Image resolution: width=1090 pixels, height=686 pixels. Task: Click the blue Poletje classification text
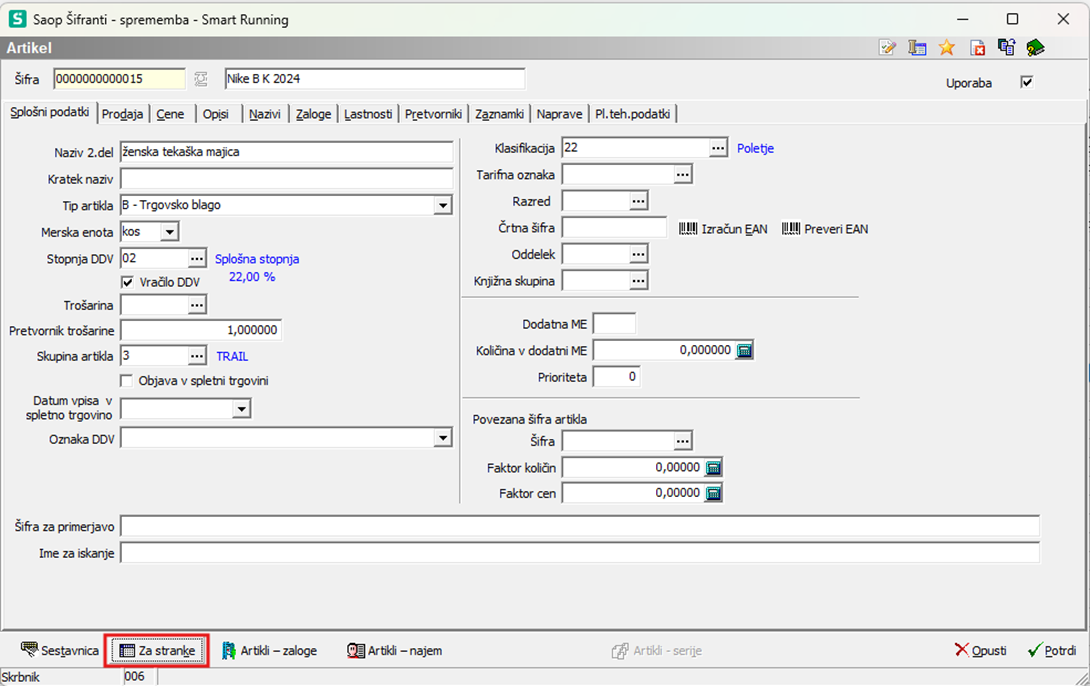point(756,148)
